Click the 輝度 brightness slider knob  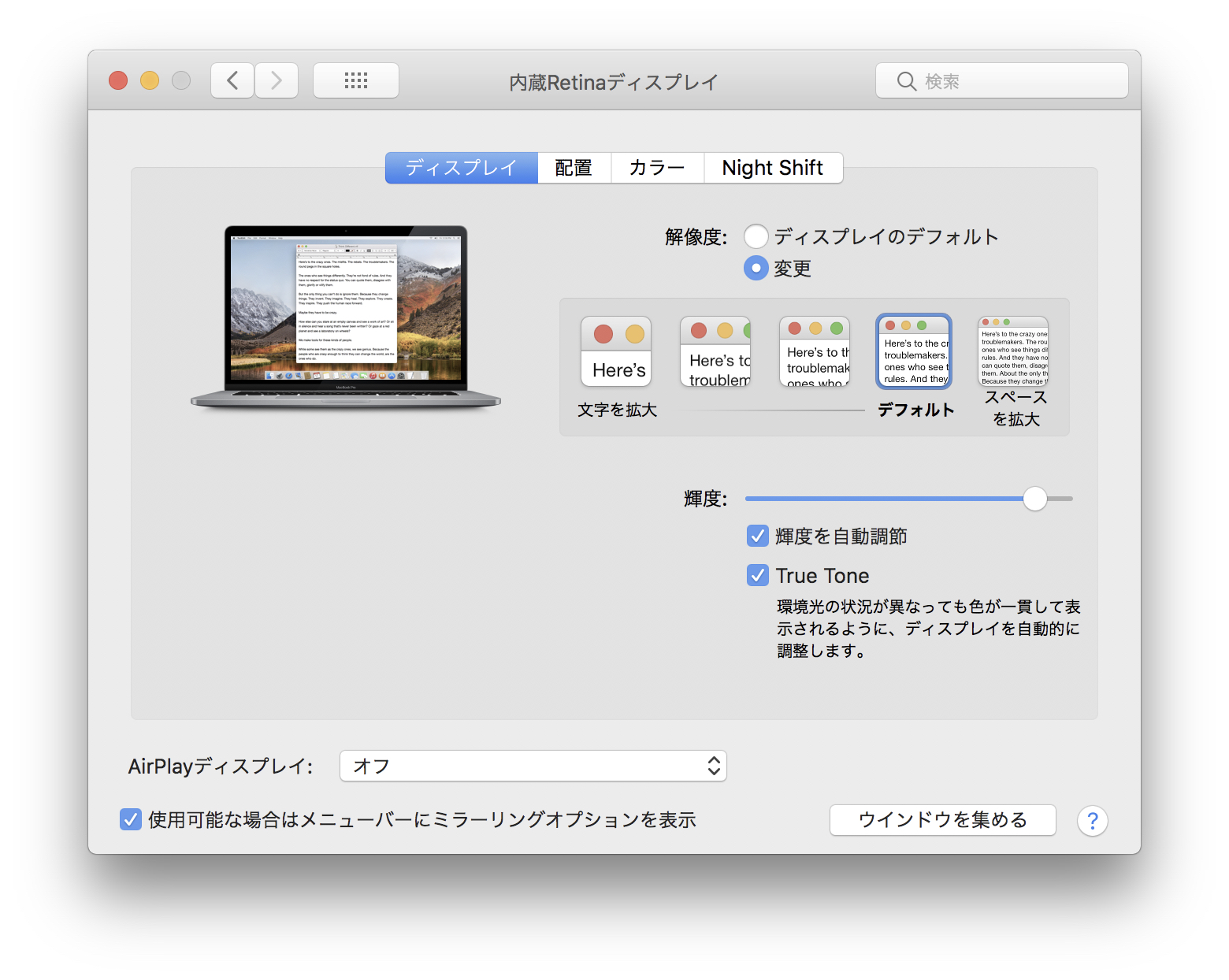pyautogui.click(x=1034, y=499)
